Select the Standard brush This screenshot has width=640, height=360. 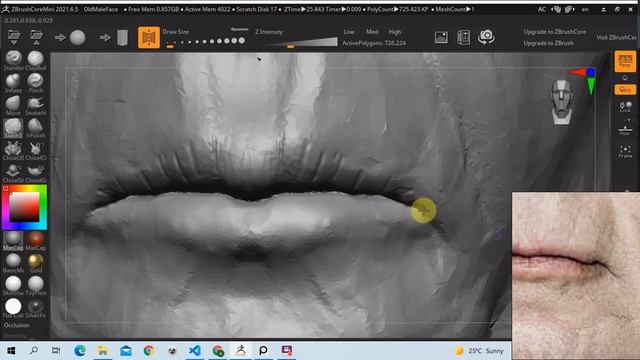pyautogui.click(x=13, y=61)
